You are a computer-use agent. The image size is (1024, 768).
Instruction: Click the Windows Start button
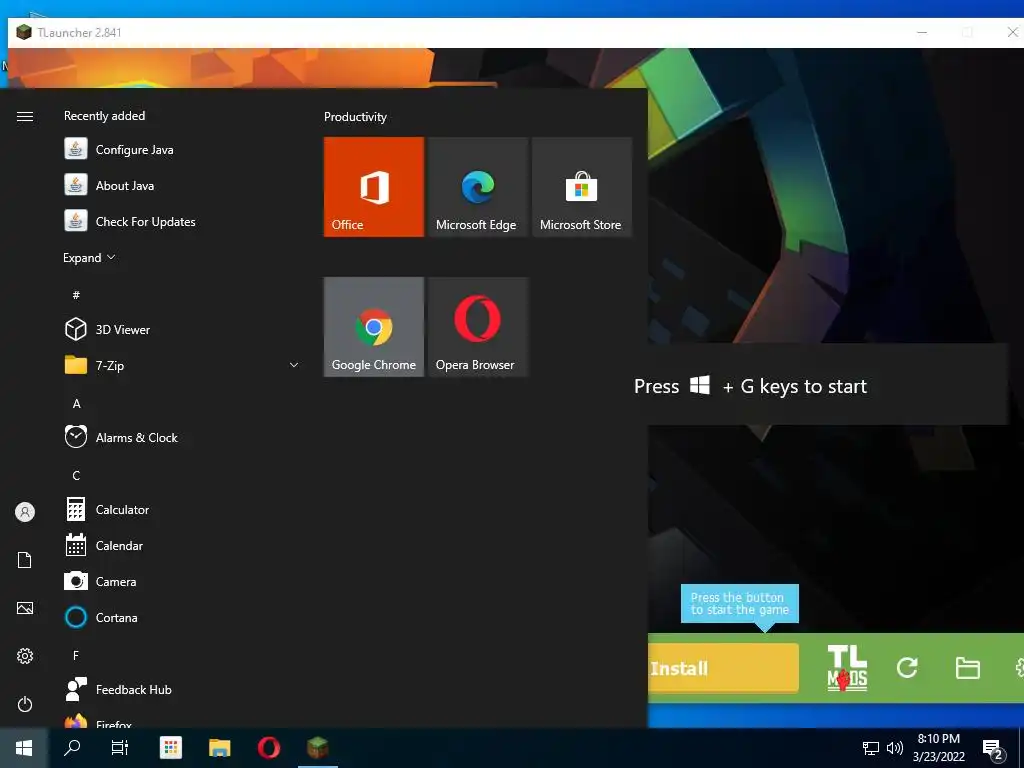(x=24, y=748)
